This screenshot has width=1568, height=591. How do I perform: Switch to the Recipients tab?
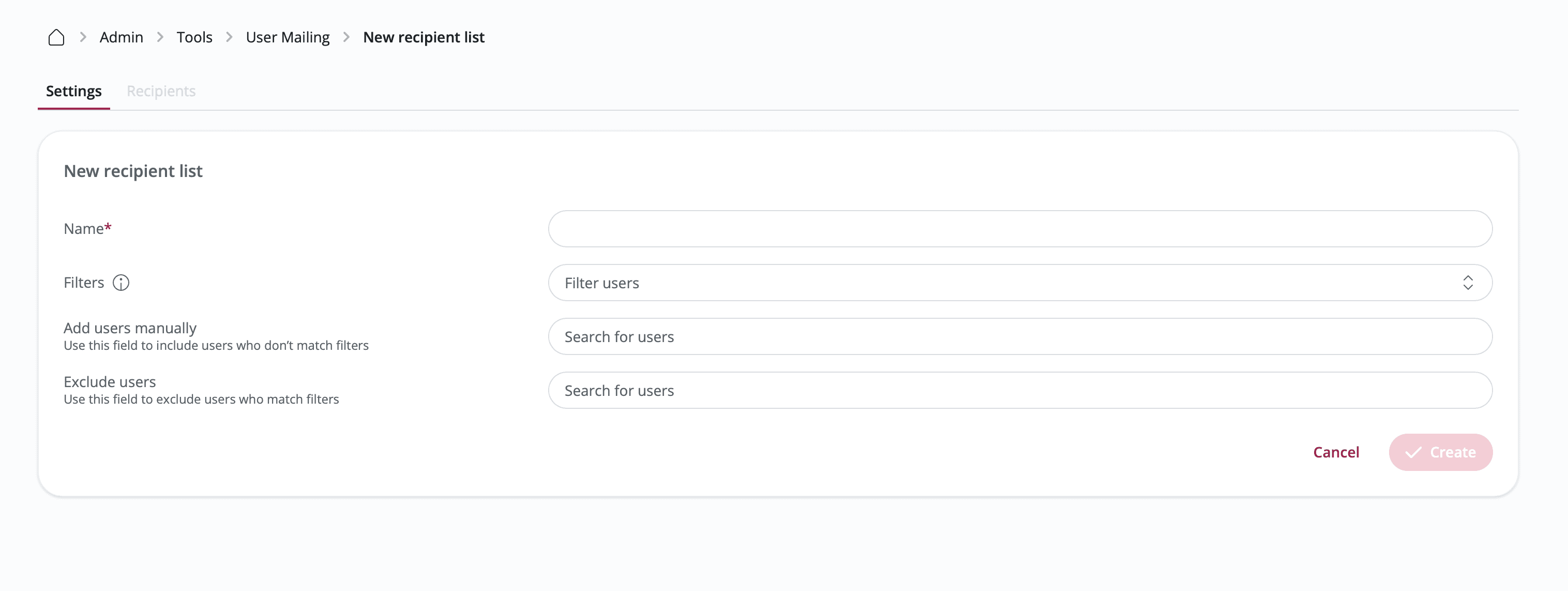pyautogui.click(x=161, y=92)
